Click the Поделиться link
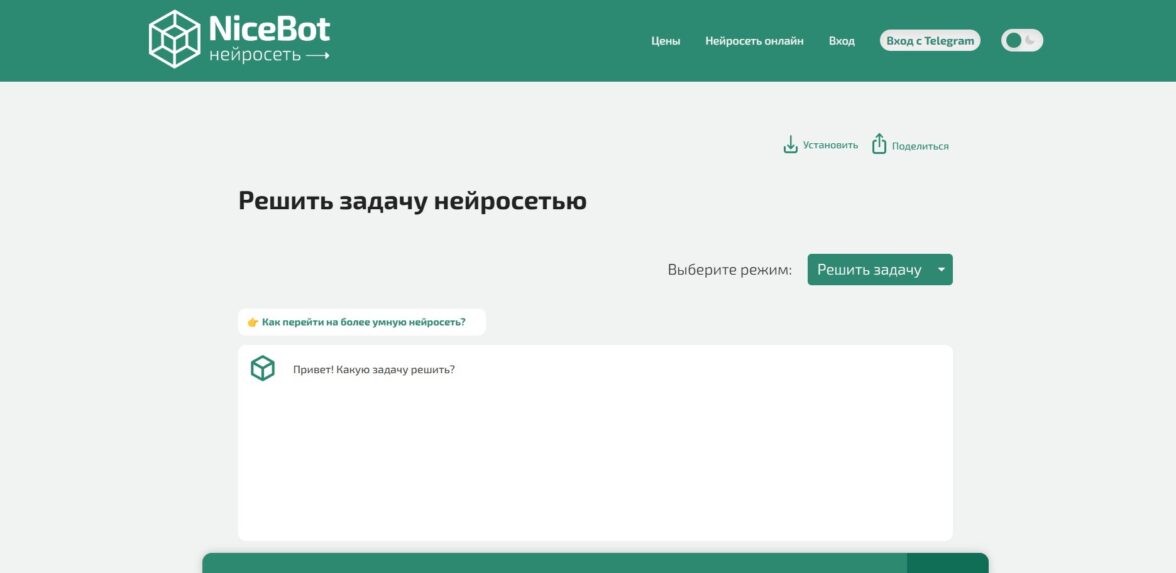The height and width of the screenshot is (573, 1176). point(920,146)
